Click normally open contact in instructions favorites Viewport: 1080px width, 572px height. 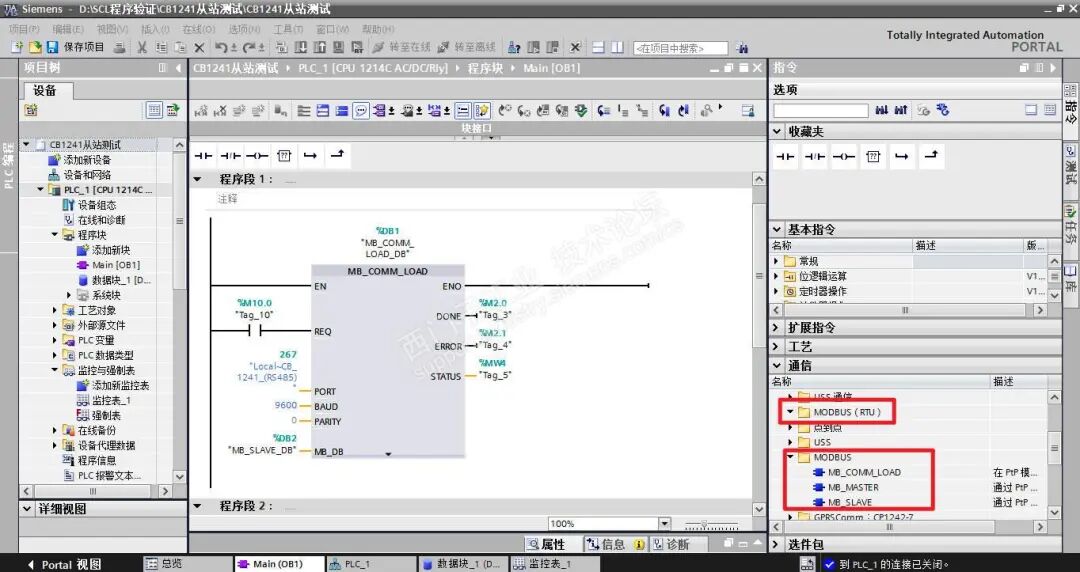[785, 156]
